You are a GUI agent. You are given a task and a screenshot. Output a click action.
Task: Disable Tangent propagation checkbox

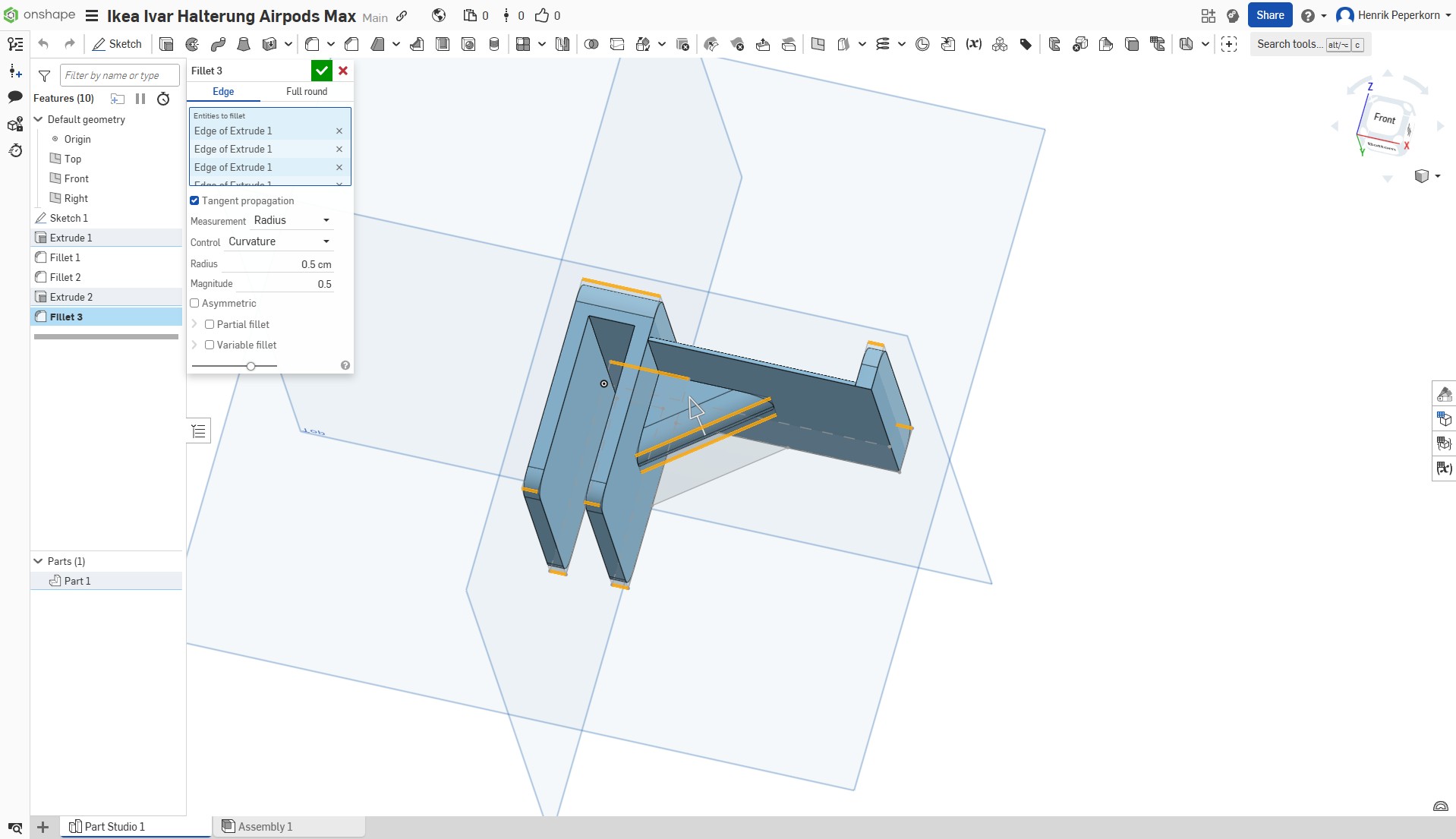(x=194, y=200)
